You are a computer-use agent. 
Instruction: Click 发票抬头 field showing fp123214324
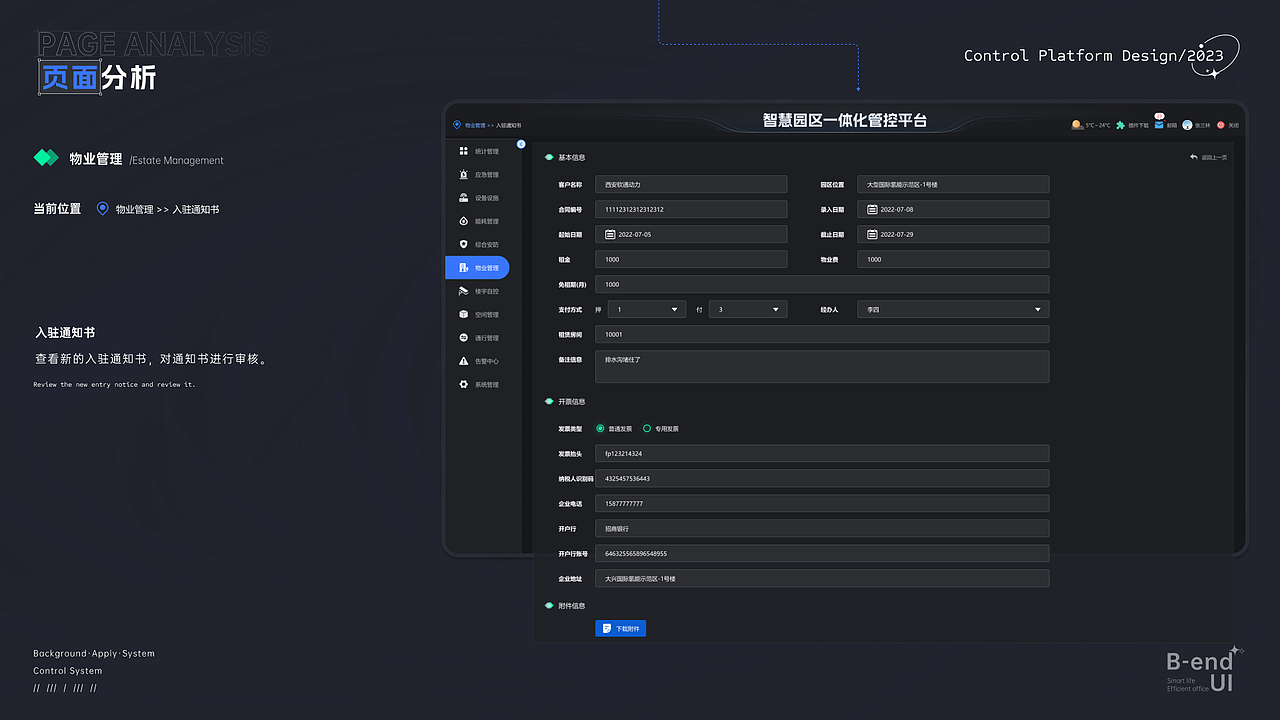tap(822, 453)
